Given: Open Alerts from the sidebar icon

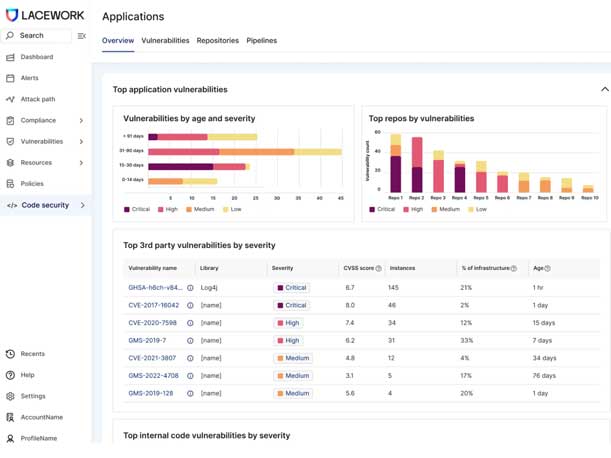Looking at the screenshot, I should tap(11, 78).
